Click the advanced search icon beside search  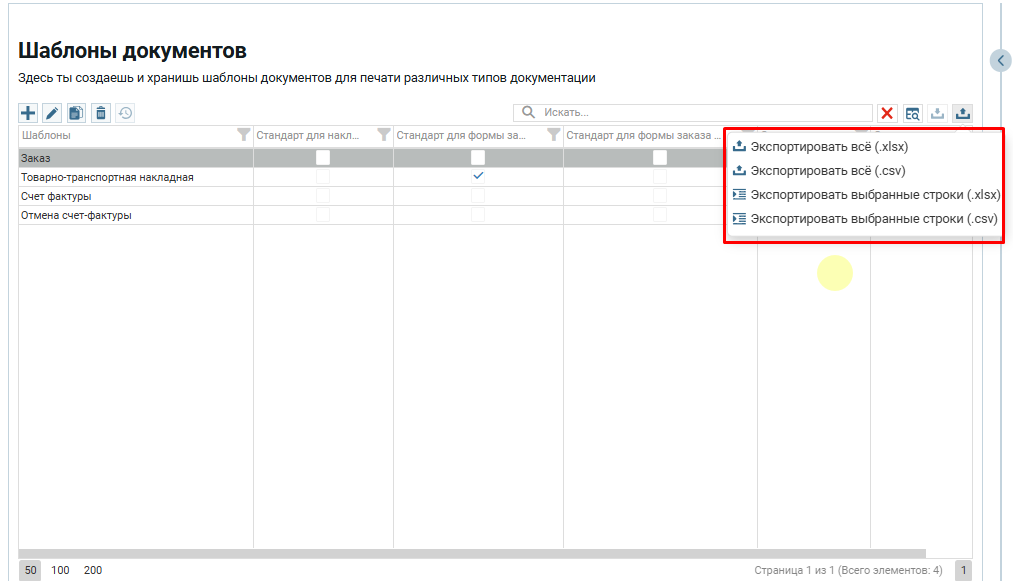[913, 113]
